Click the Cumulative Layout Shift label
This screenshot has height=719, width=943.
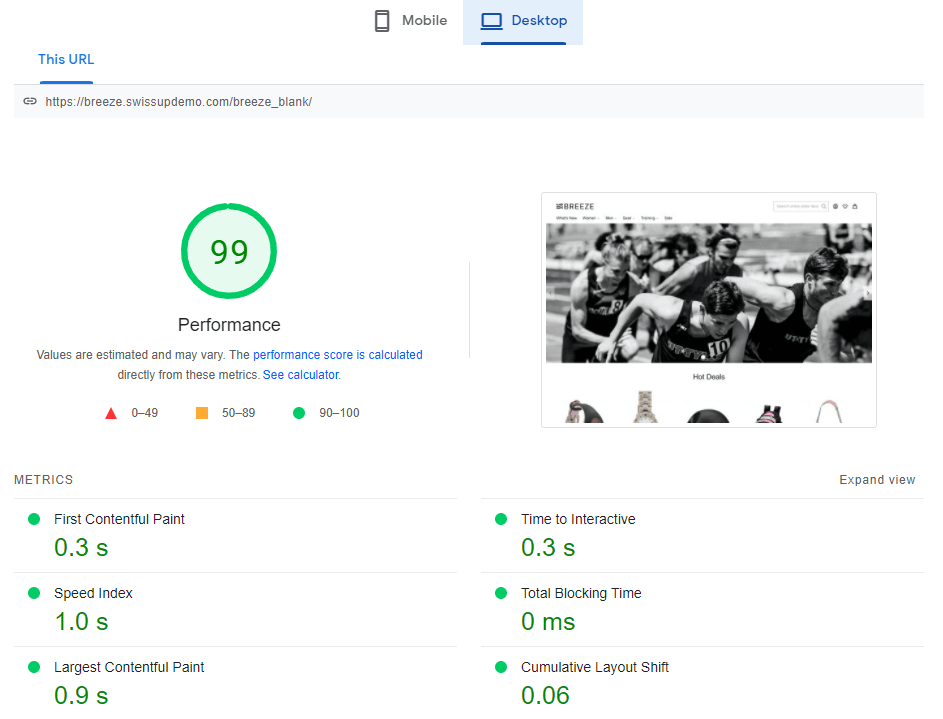pyautogui.click(x=595, y=667)
